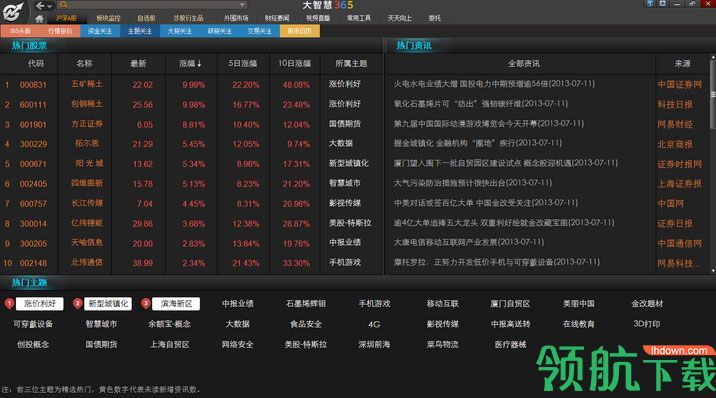Screen dimensions: 716x398
Task: Click the 5日涨幅 column header
Action: coord(242,64)
